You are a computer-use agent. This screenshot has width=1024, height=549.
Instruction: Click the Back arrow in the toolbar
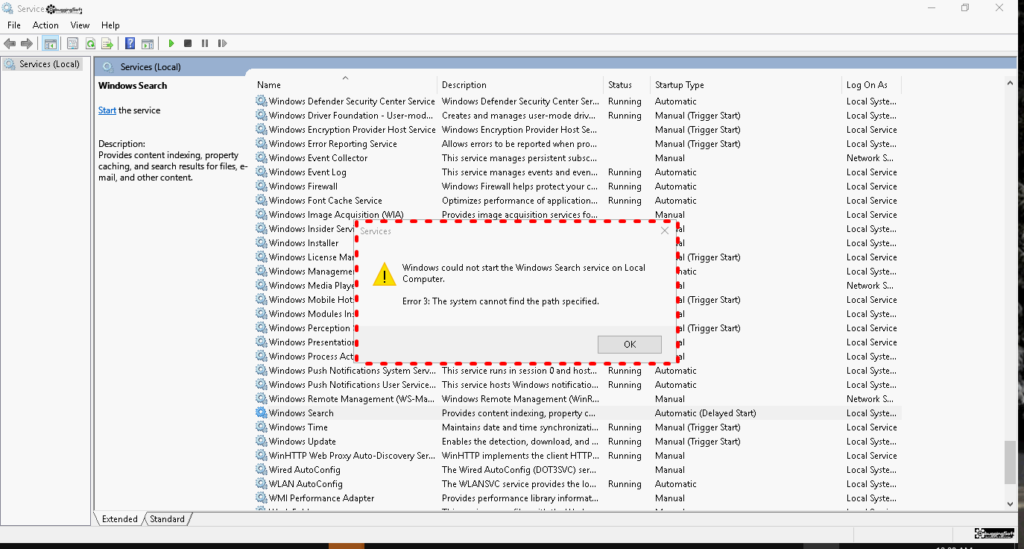[10, 44]
